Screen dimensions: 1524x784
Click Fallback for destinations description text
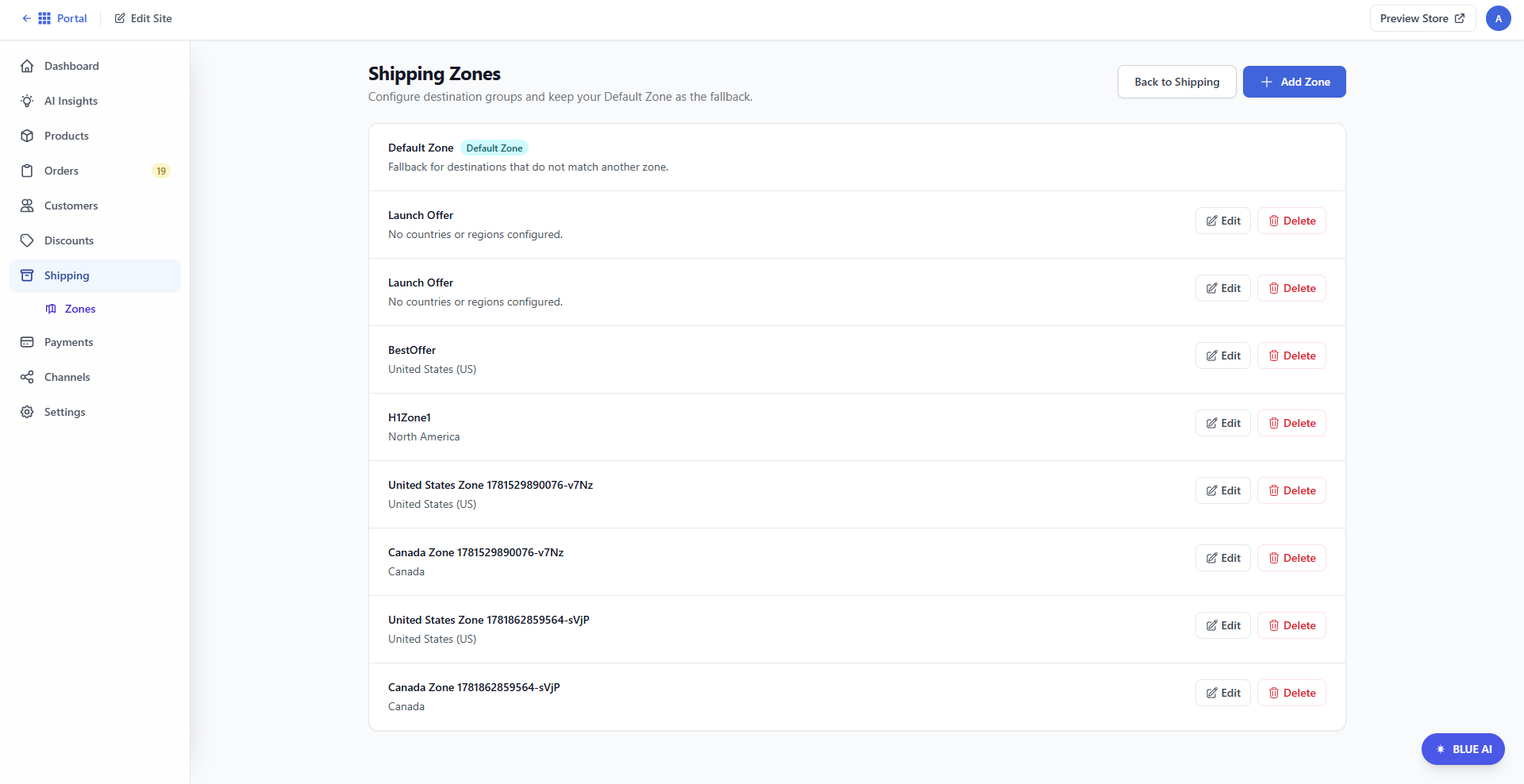click(528, 167)
